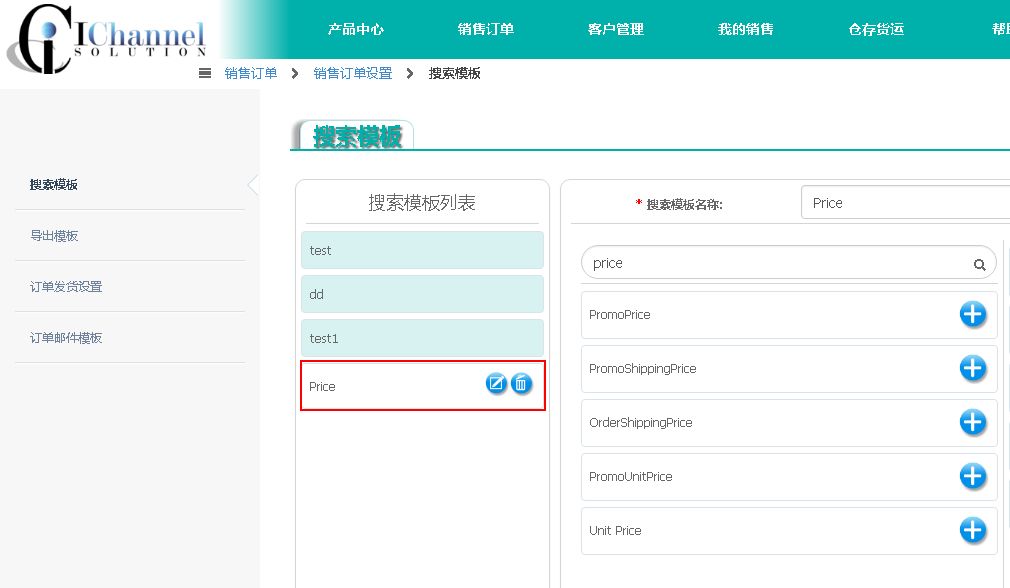Go to 销售订单设置 in the breadcrumb
Screen dimensions: 1010x588
[353, 73]
